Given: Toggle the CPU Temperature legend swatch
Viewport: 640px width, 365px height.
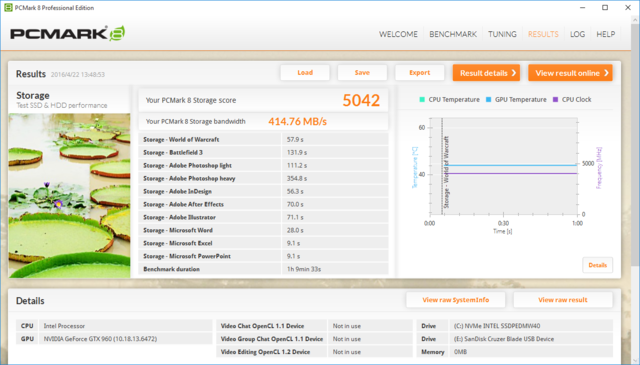Looking at the screenshot, I should pos(422,100).
